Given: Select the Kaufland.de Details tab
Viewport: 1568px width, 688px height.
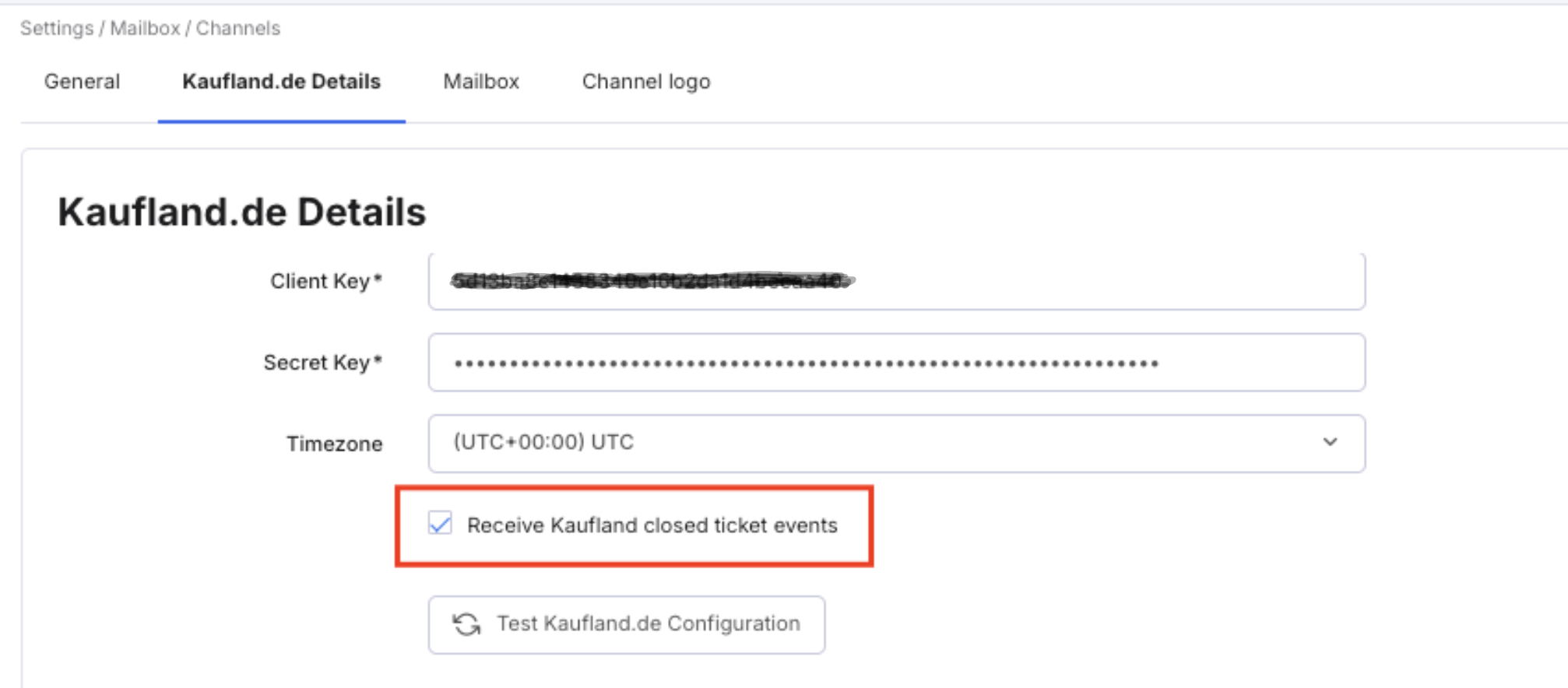Looking at the screenshot, I should [x=281, y=82].
